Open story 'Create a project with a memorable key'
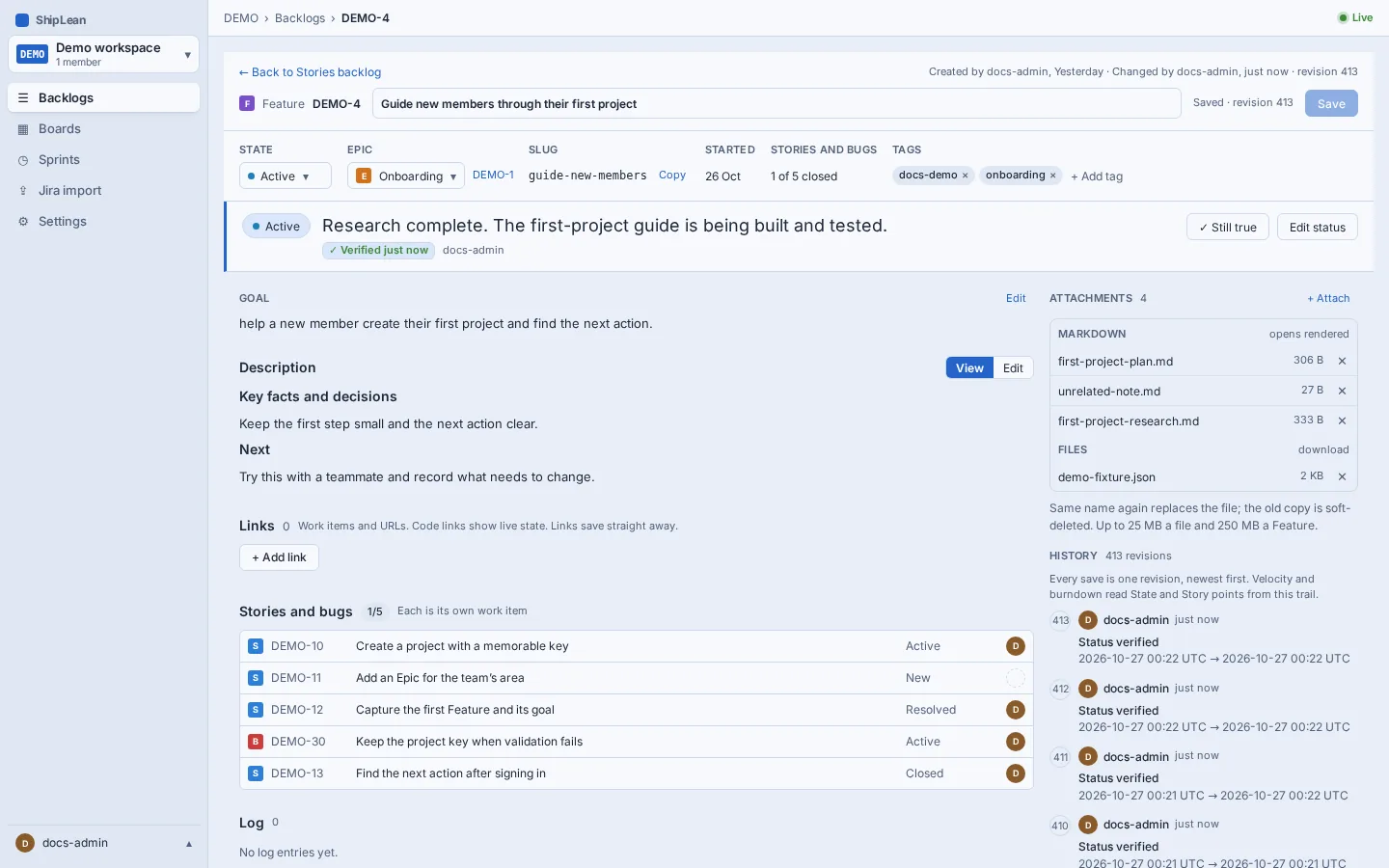Image resolution: width=1389 pixels, height=868 pixels. coord(462,646)
